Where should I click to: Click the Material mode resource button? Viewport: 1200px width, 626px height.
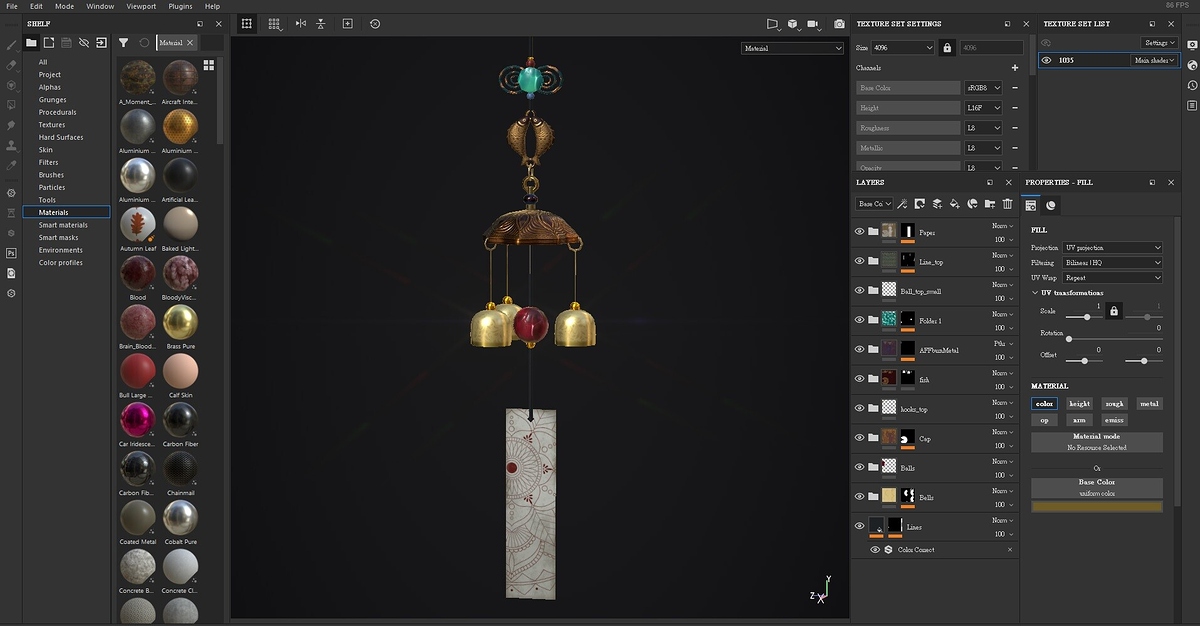click(x=1097, y=442)
